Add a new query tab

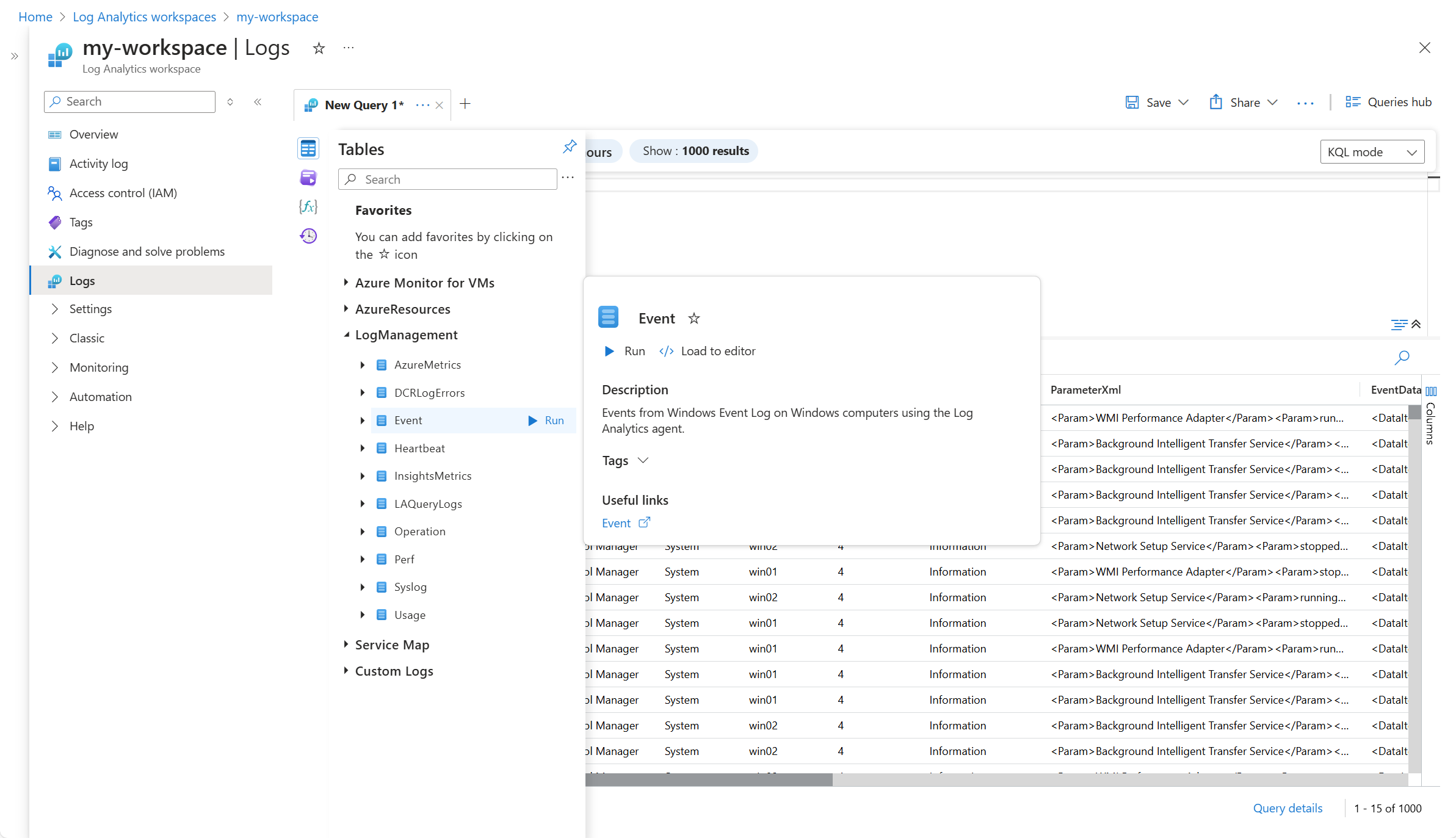[465, 104]
